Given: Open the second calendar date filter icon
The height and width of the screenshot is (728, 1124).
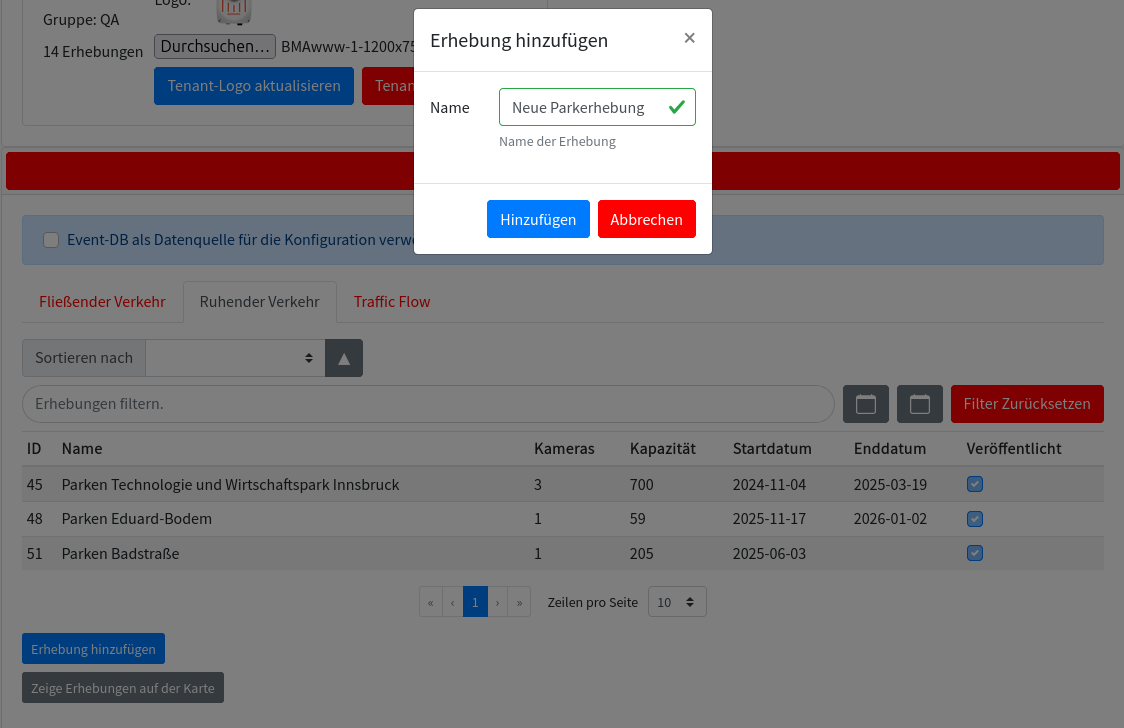Looking at the screenshot, I should (x=920, y=404).
